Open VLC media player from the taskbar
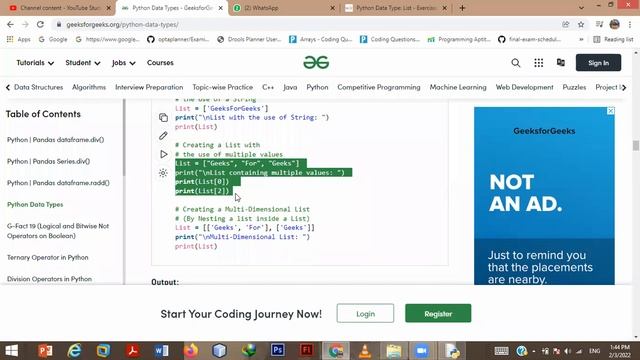640x360 pixels. (364, 351)
